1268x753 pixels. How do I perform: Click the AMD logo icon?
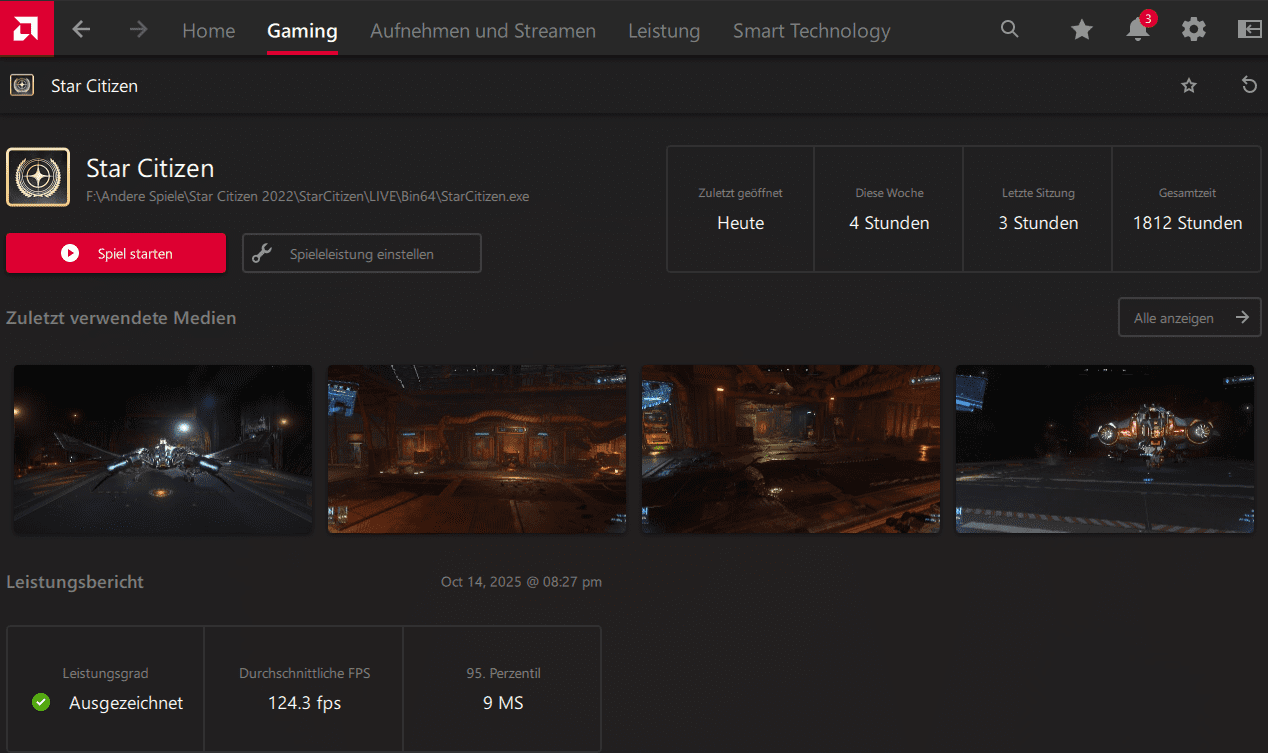pos(27,29)
